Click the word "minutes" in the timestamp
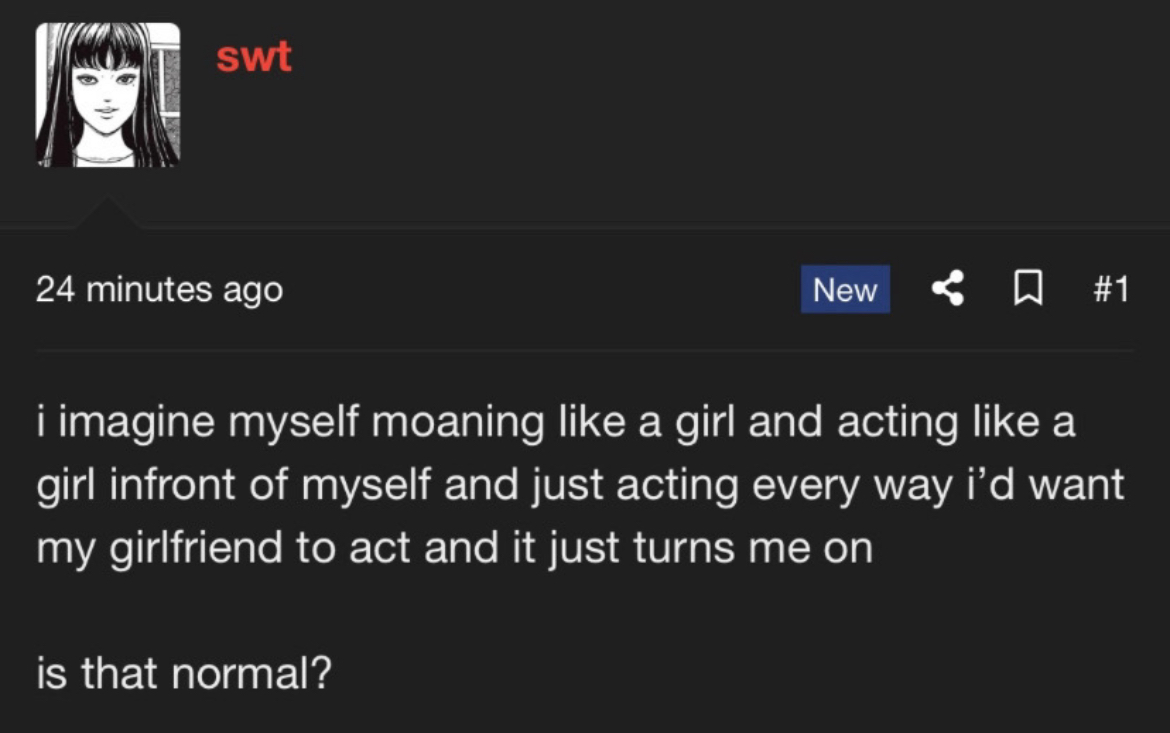 (149, 290)
